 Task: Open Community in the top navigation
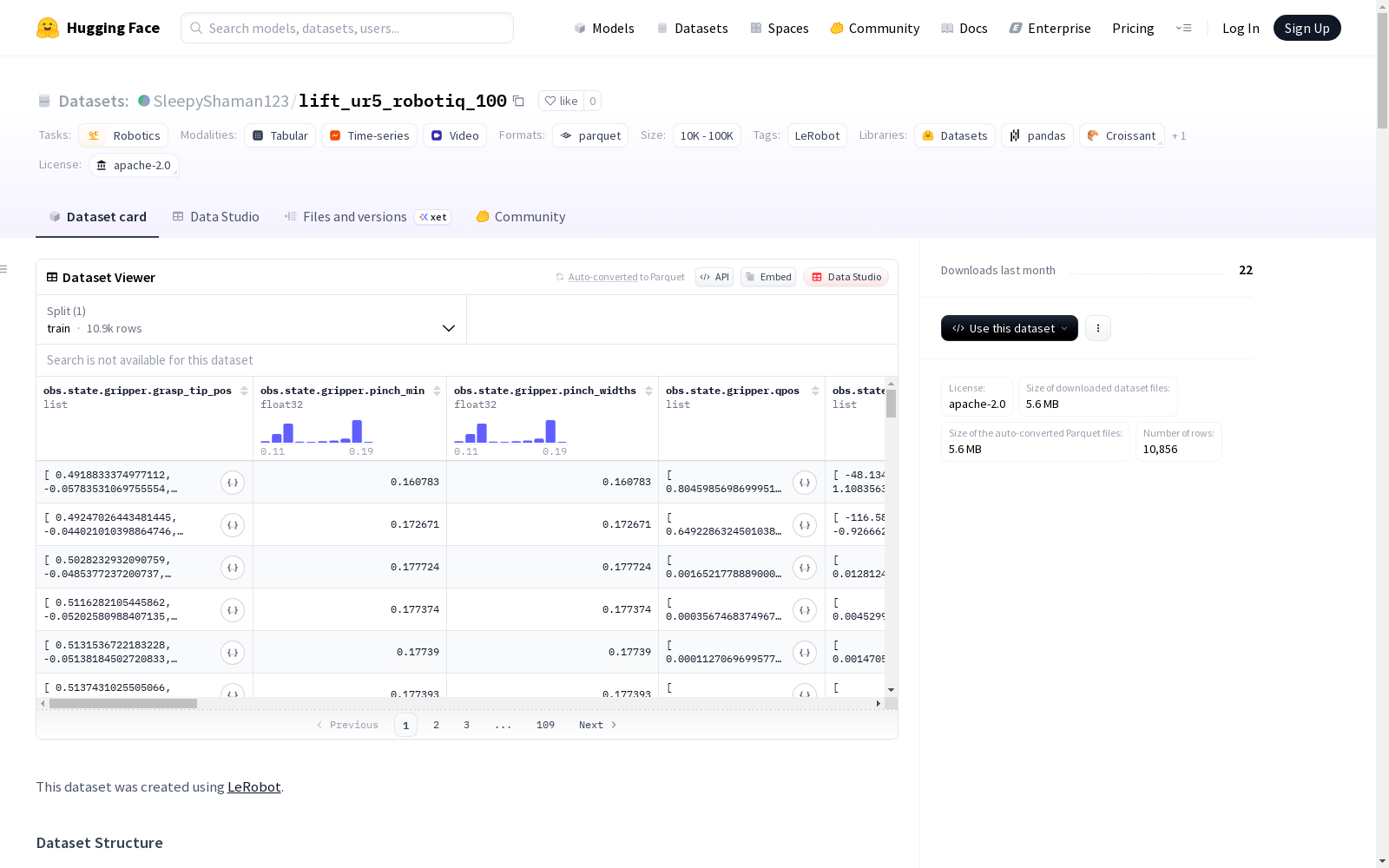[x=875, y=28]
